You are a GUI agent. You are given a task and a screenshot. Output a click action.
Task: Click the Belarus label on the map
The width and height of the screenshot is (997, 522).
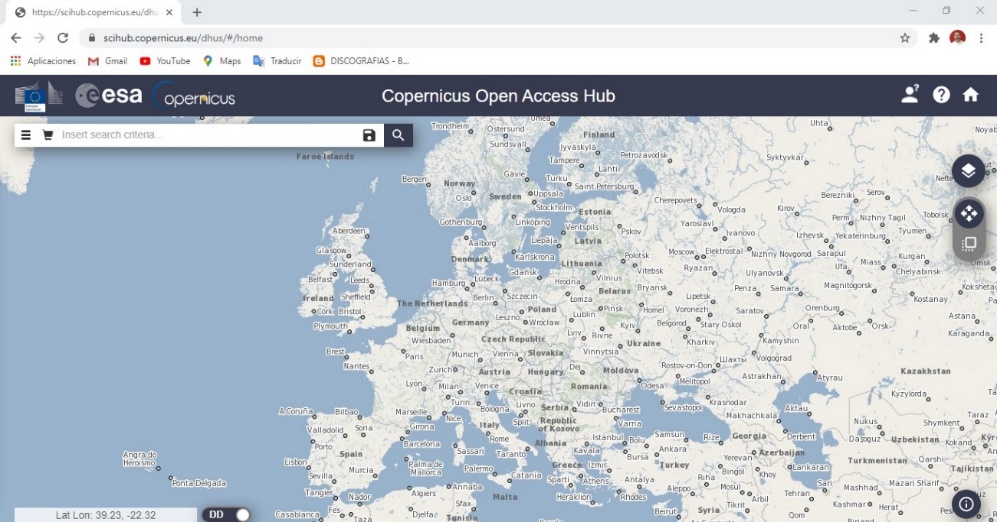[x=614, y=291]
